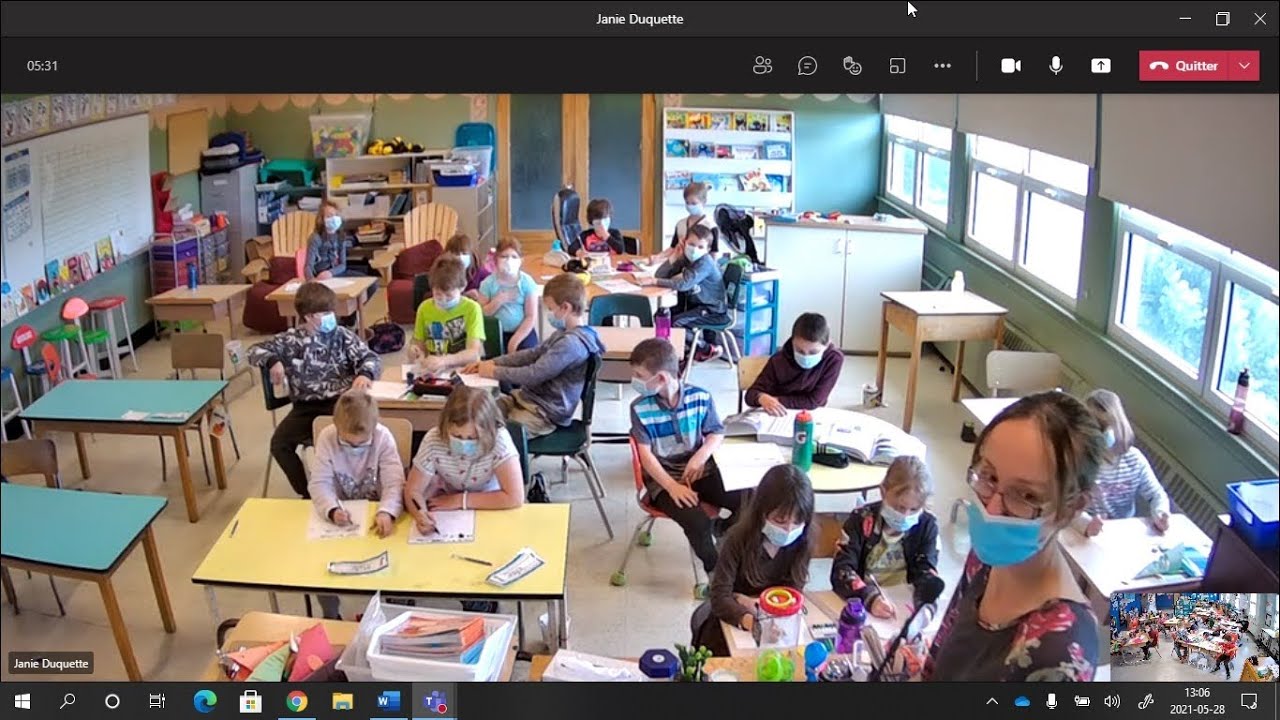
Task: Expand the Quitter dropdown arrow
Action: coord(1244,66)
